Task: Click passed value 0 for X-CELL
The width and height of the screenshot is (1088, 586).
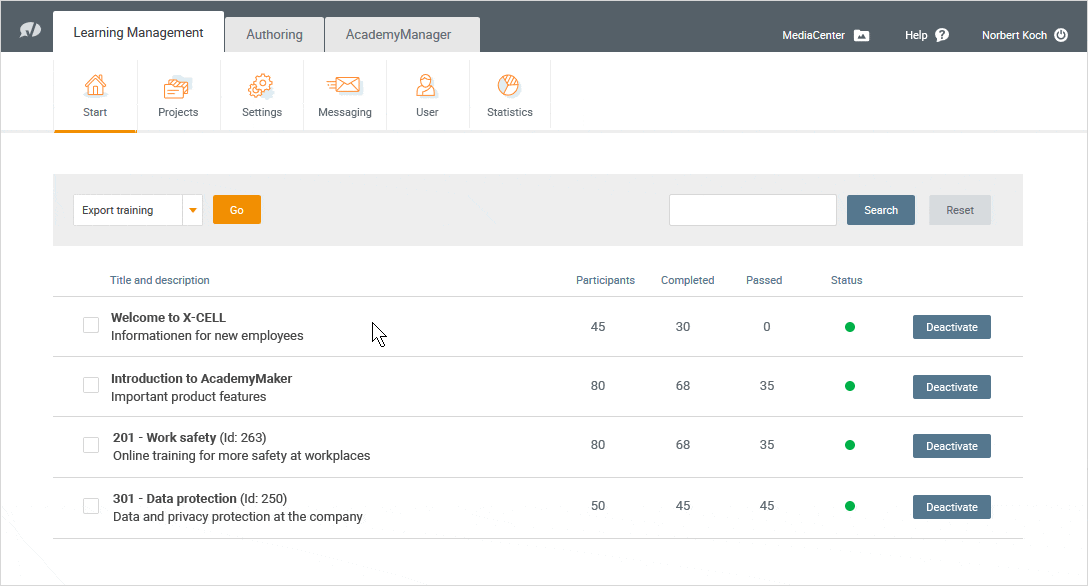Action: 767,327
